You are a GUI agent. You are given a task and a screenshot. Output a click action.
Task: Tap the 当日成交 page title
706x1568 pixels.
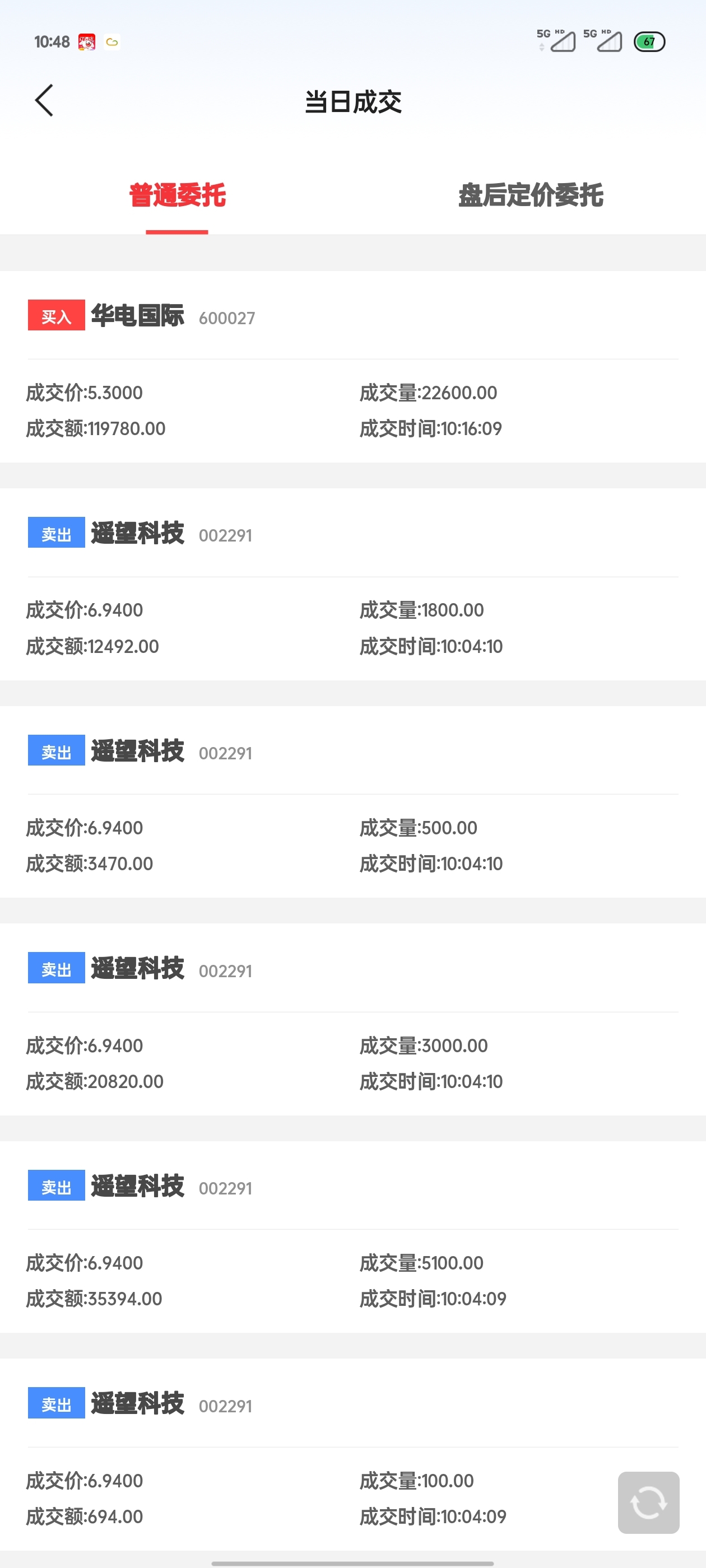click(352, 102)
